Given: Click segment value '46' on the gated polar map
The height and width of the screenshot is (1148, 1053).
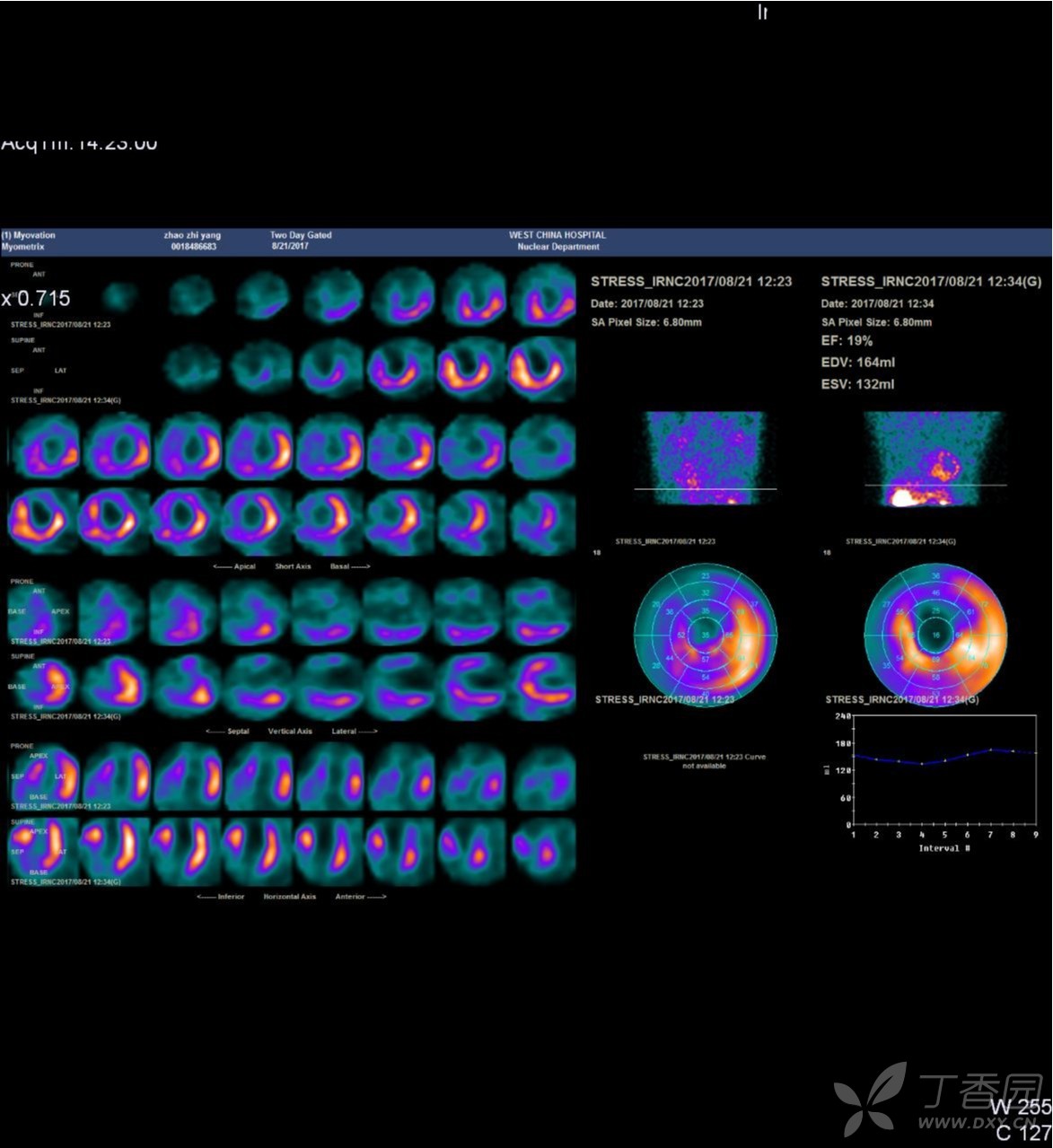Looking at the screenshot, I should click(x=935, y=593).
